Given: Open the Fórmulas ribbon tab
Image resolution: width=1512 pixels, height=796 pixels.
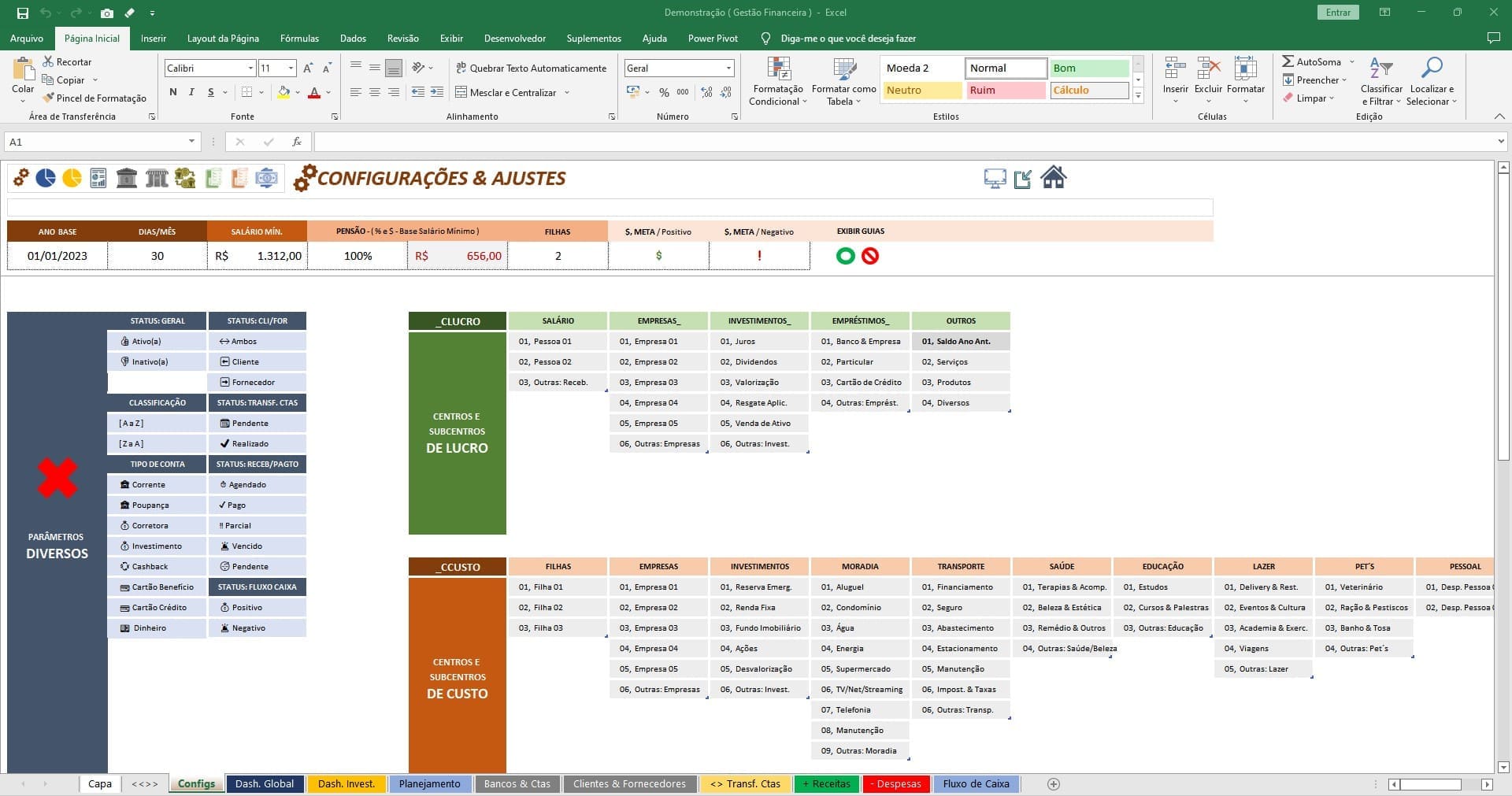Looking at the screenshot, I should 300,39.
